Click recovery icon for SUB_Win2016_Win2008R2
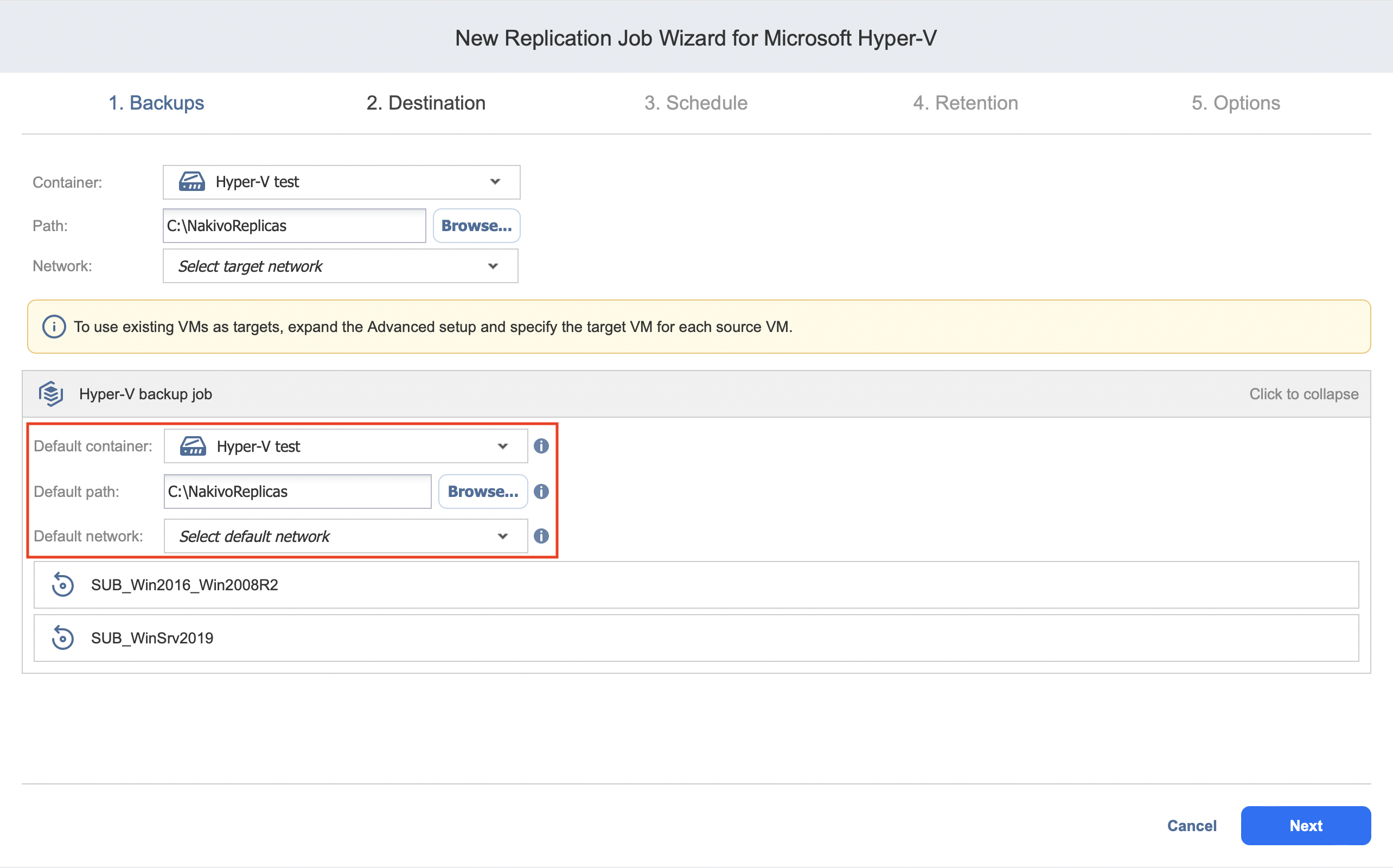This screenshot has width=1393, height=868. [62, 585]
